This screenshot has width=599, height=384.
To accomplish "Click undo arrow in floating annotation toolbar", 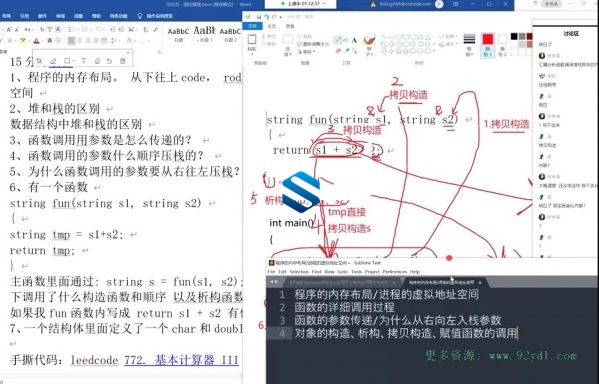I will [x=110, y=61].
